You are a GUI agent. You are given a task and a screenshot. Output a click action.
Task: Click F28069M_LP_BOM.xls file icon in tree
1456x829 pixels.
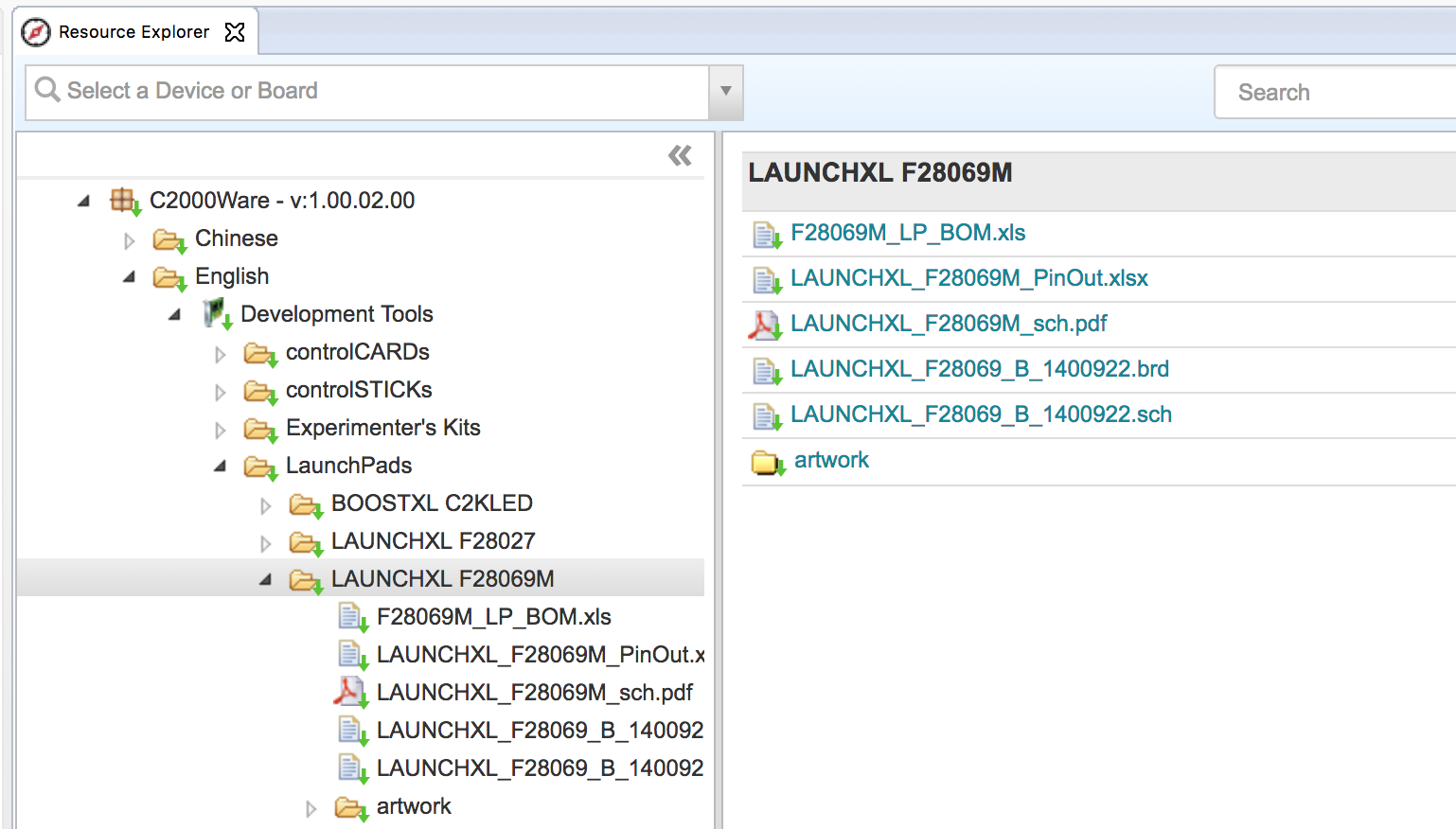353,618
